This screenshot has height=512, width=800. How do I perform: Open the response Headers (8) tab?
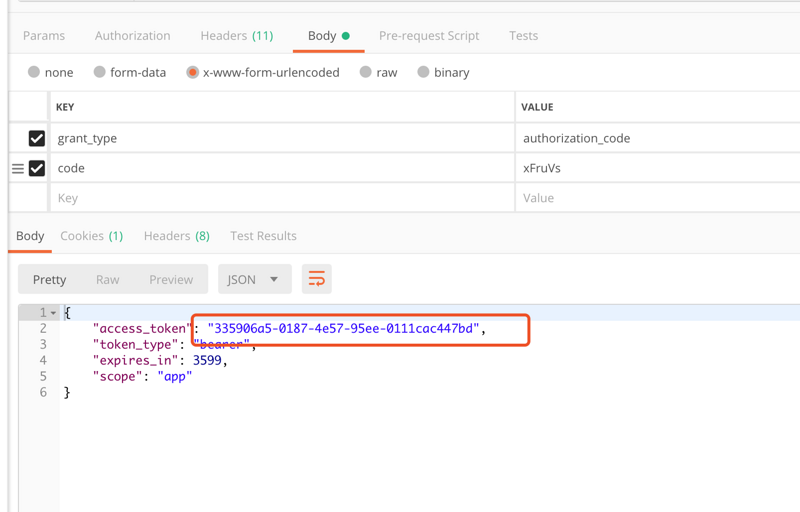pyautogui.click(x=177, y=236)
